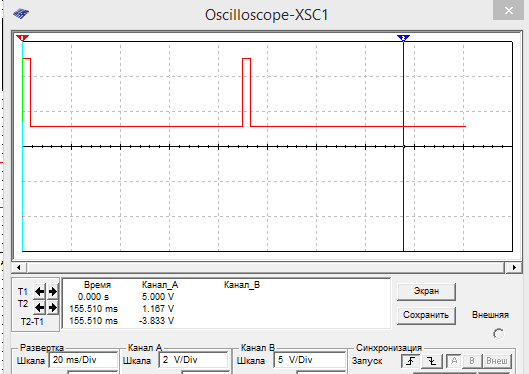Choose trigger source B button
Screen dimensions: 529x374
[472, 361]
